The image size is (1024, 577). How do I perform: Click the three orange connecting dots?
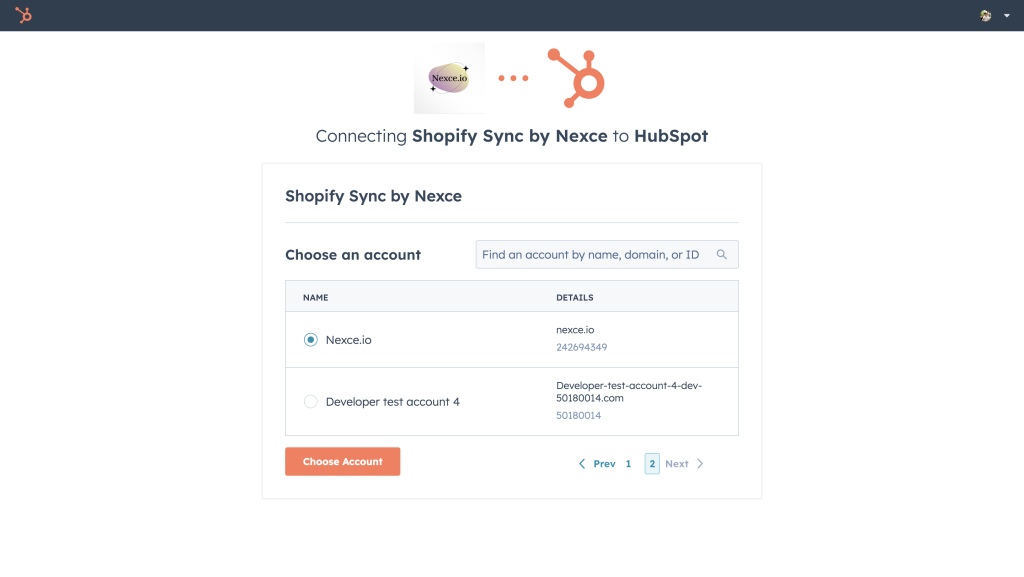(x=513, y=78)
